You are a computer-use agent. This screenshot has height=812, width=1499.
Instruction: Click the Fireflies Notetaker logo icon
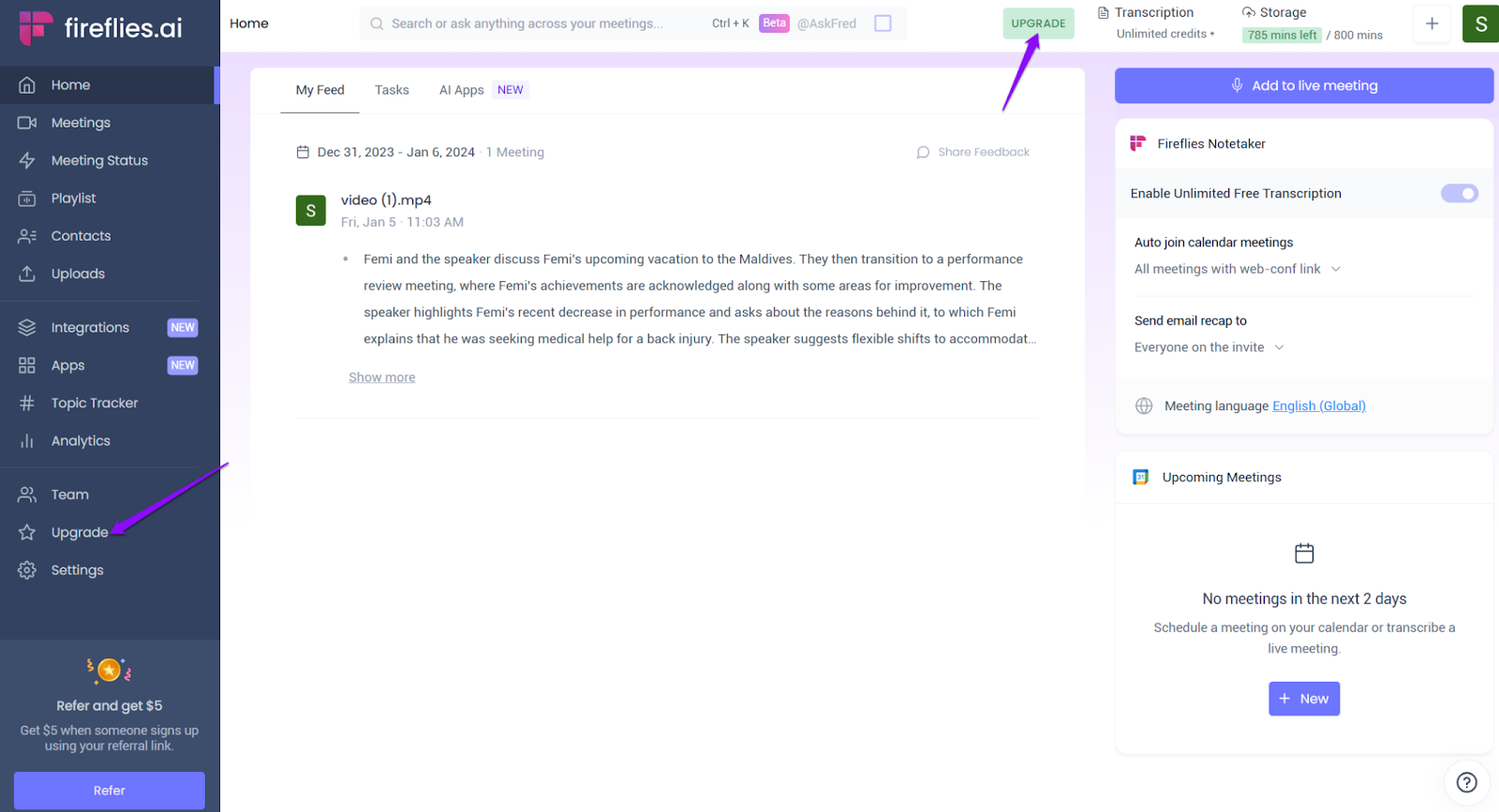[1138, 143]
